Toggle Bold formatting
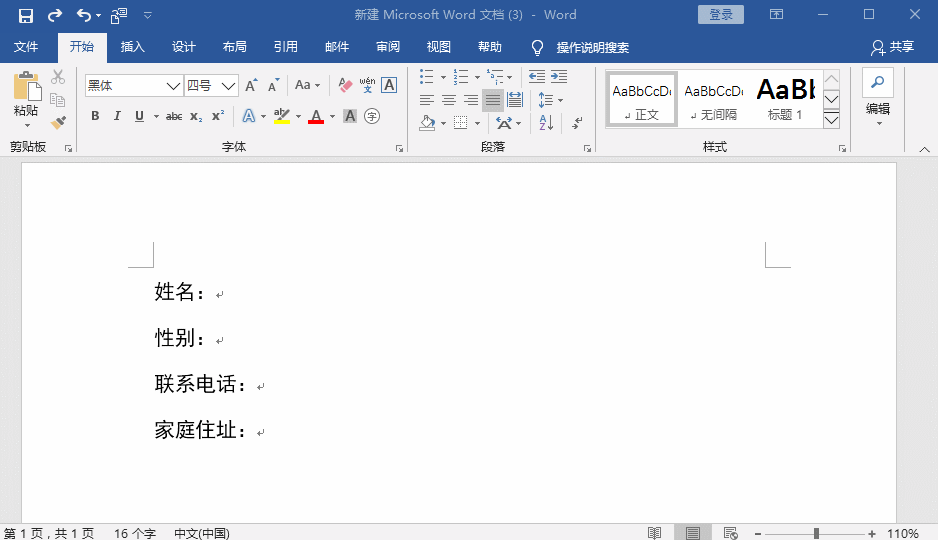 point(95,116)
